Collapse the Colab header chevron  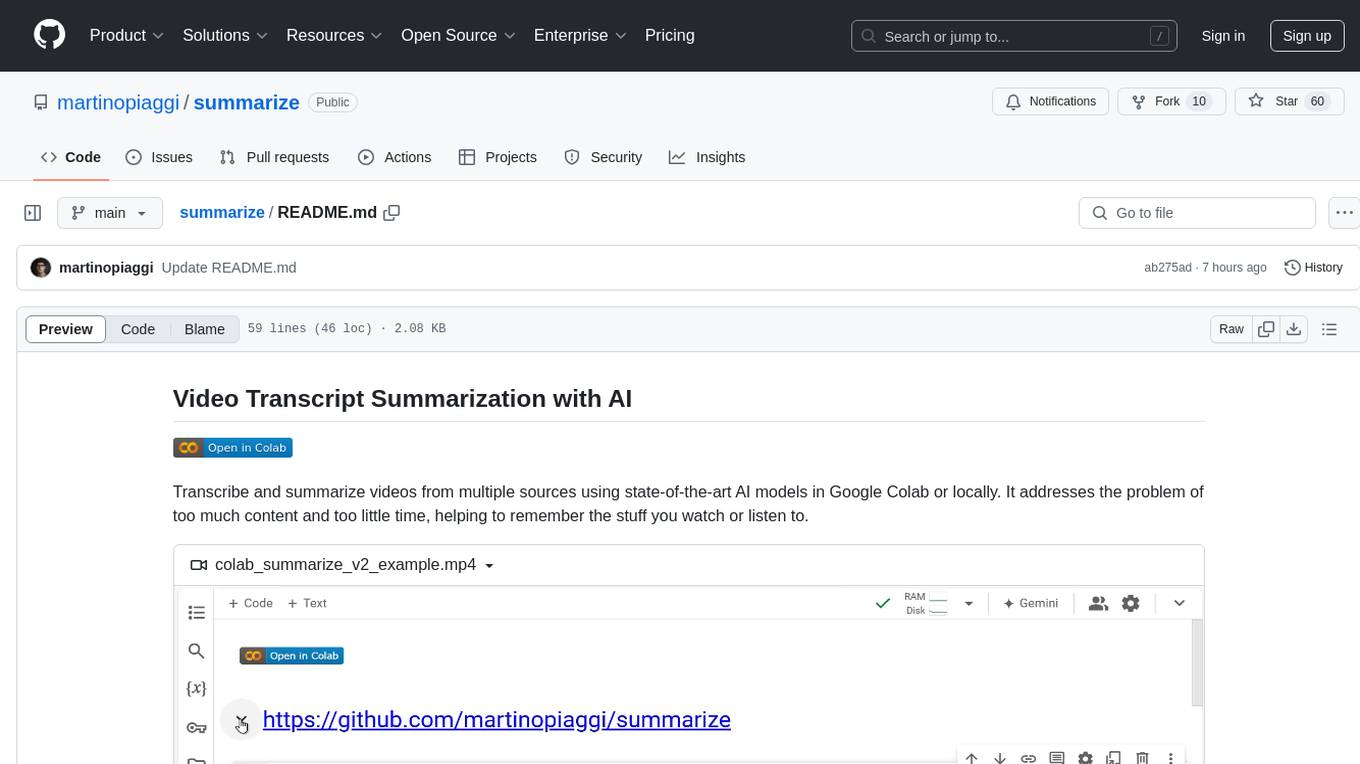tap(1179, 603)
